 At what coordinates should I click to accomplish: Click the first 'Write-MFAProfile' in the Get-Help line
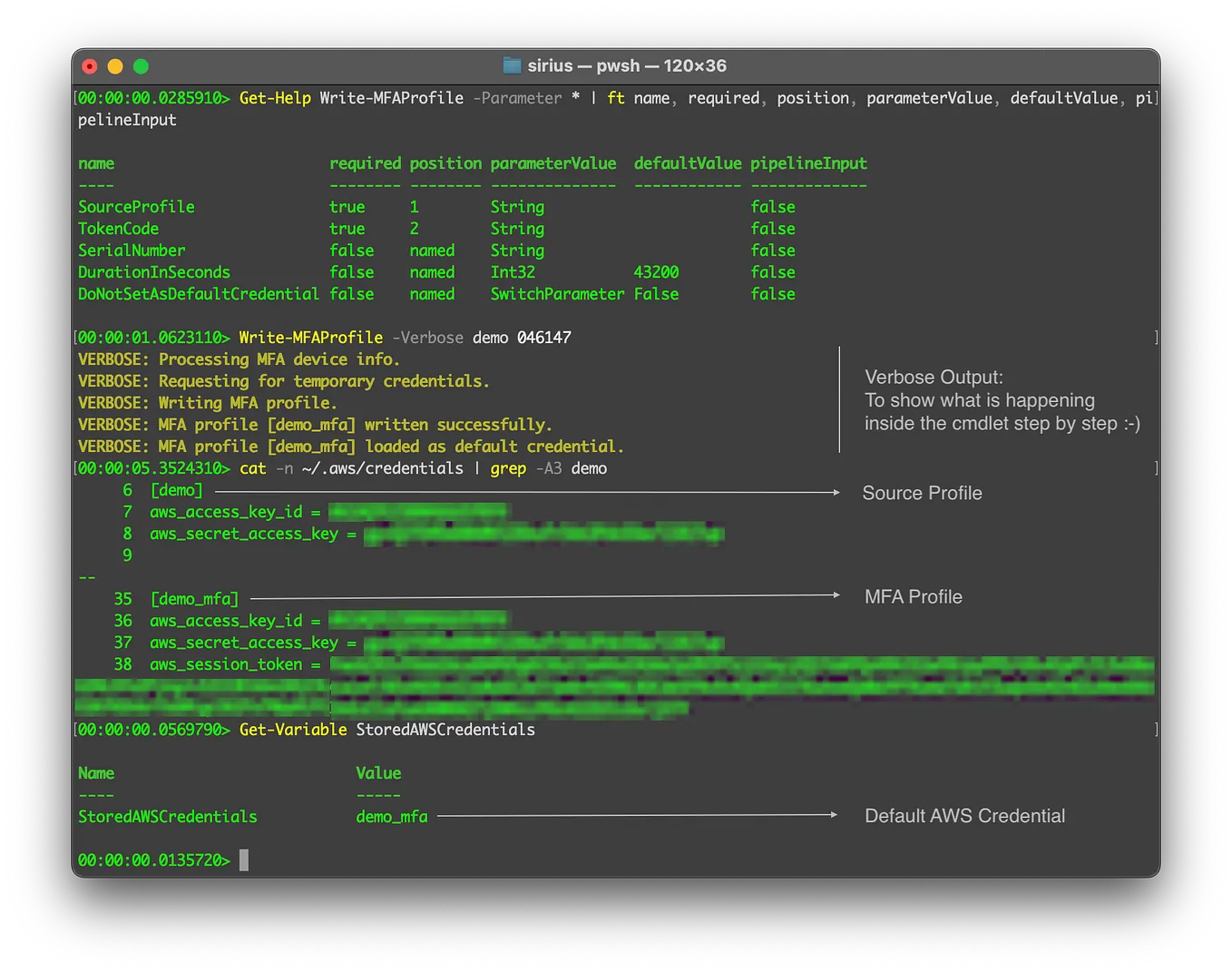[x=392, y=98]
